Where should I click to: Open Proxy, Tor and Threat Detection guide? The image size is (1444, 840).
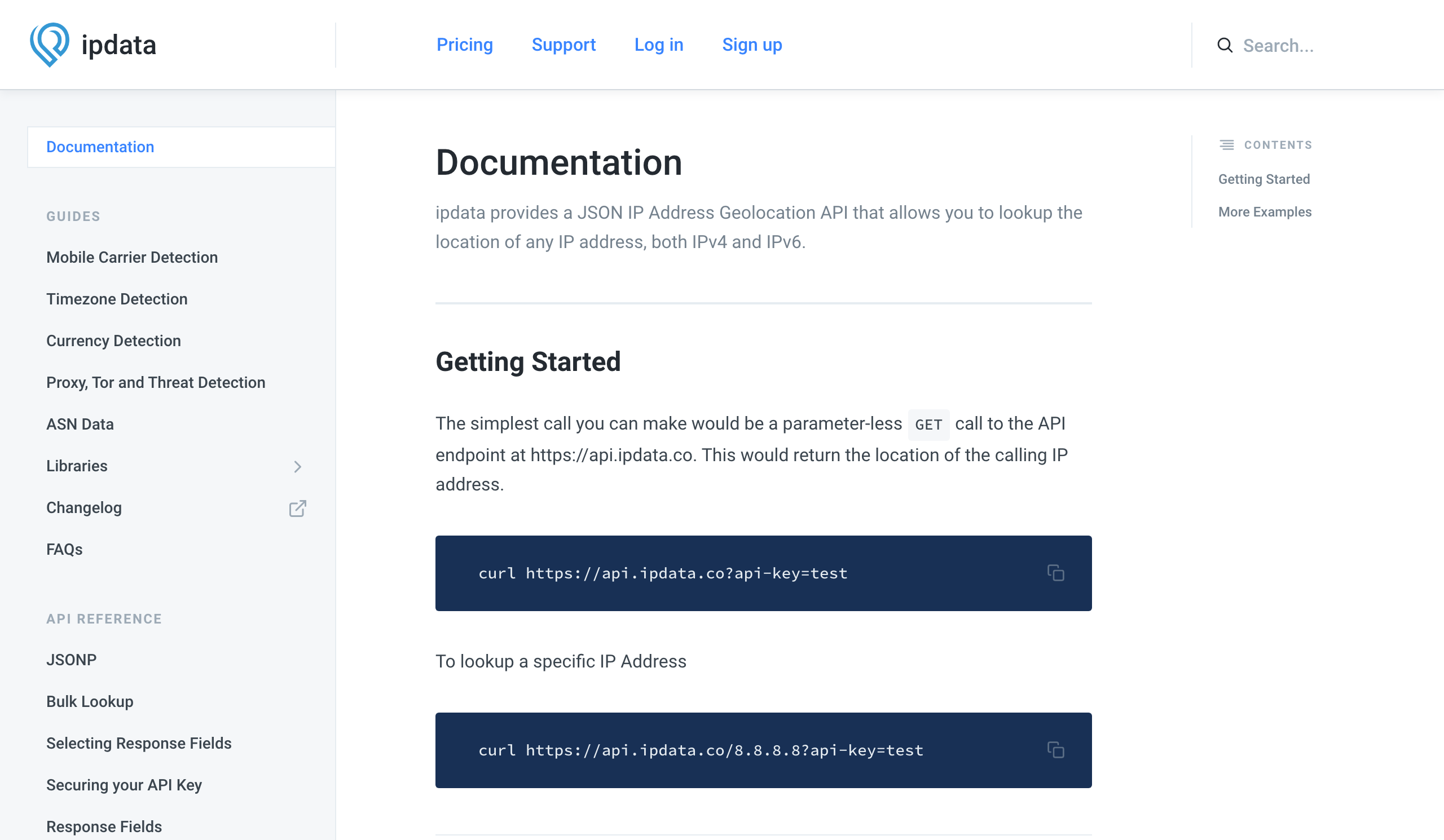coord(156,382)
